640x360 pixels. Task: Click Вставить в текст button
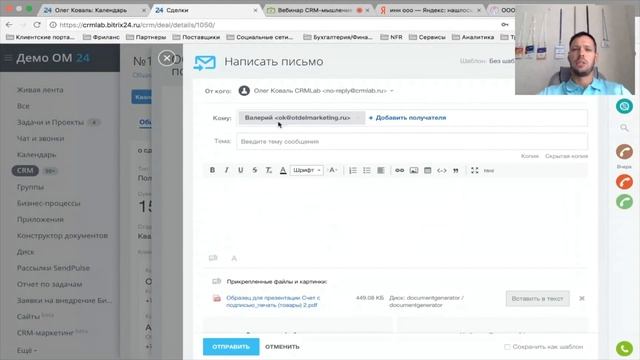click(538, 299)
